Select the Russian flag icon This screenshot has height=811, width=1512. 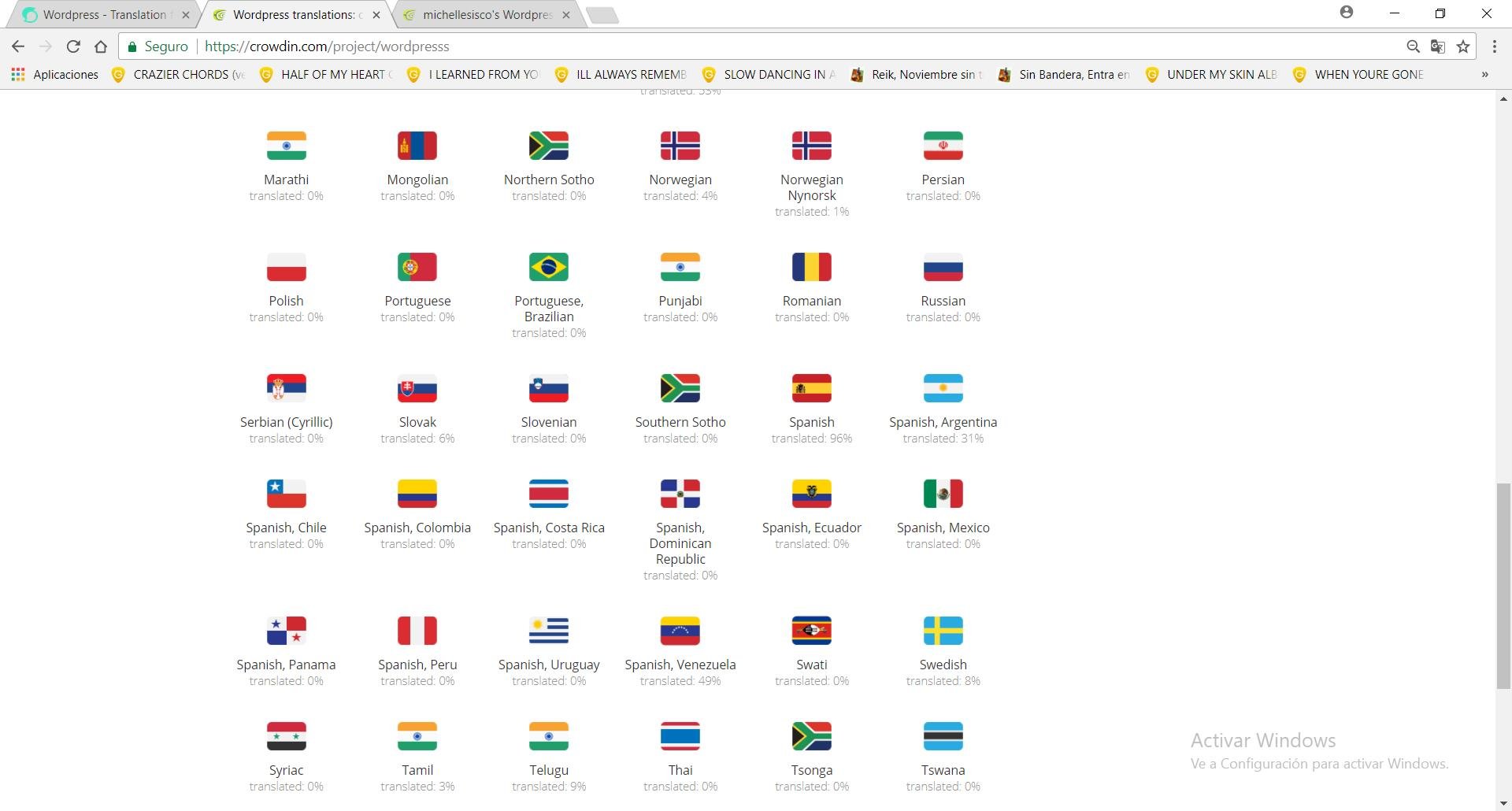tap(943, 267)
